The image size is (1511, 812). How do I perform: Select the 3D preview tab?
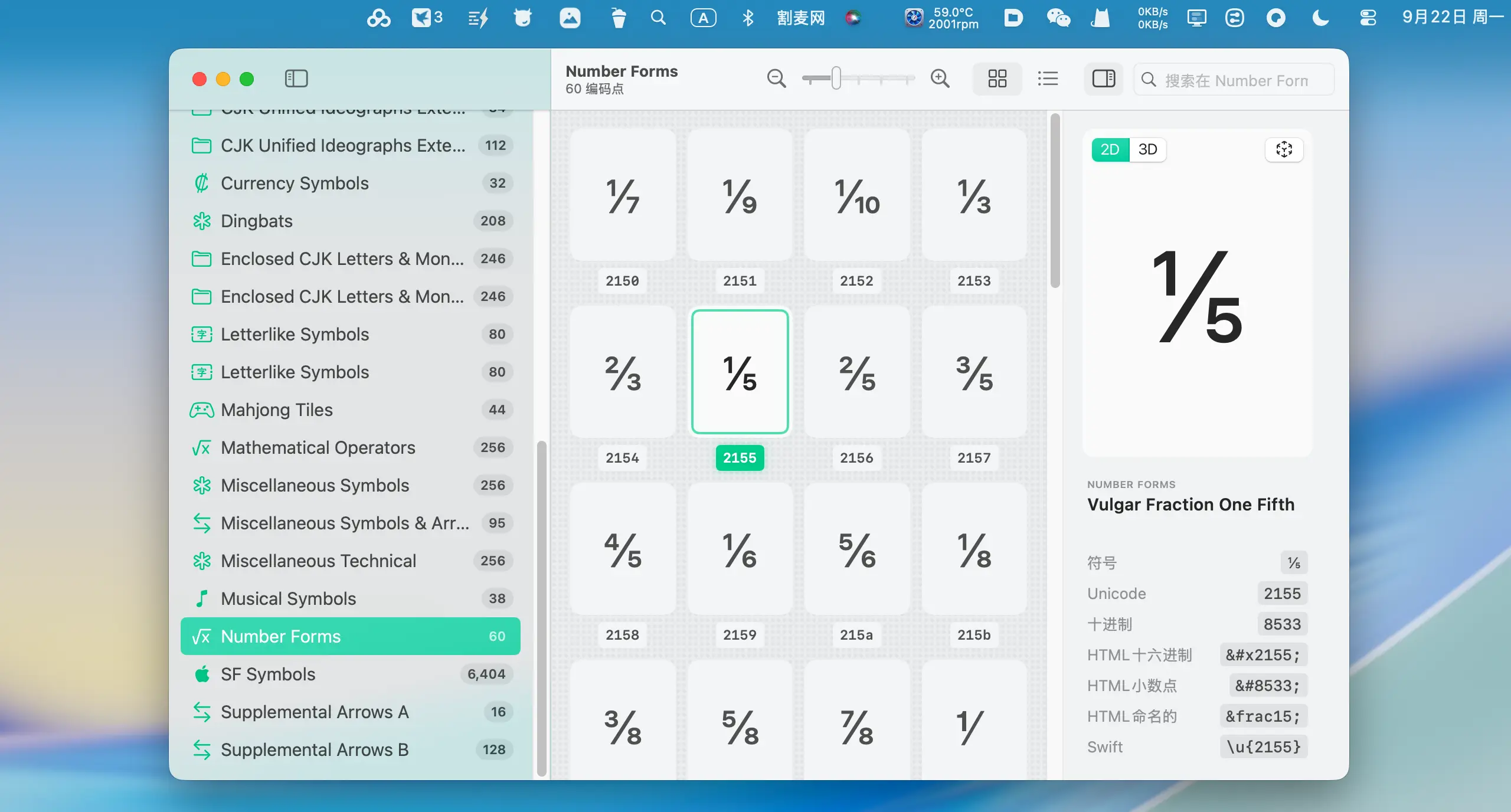[x=1147, y=149]
